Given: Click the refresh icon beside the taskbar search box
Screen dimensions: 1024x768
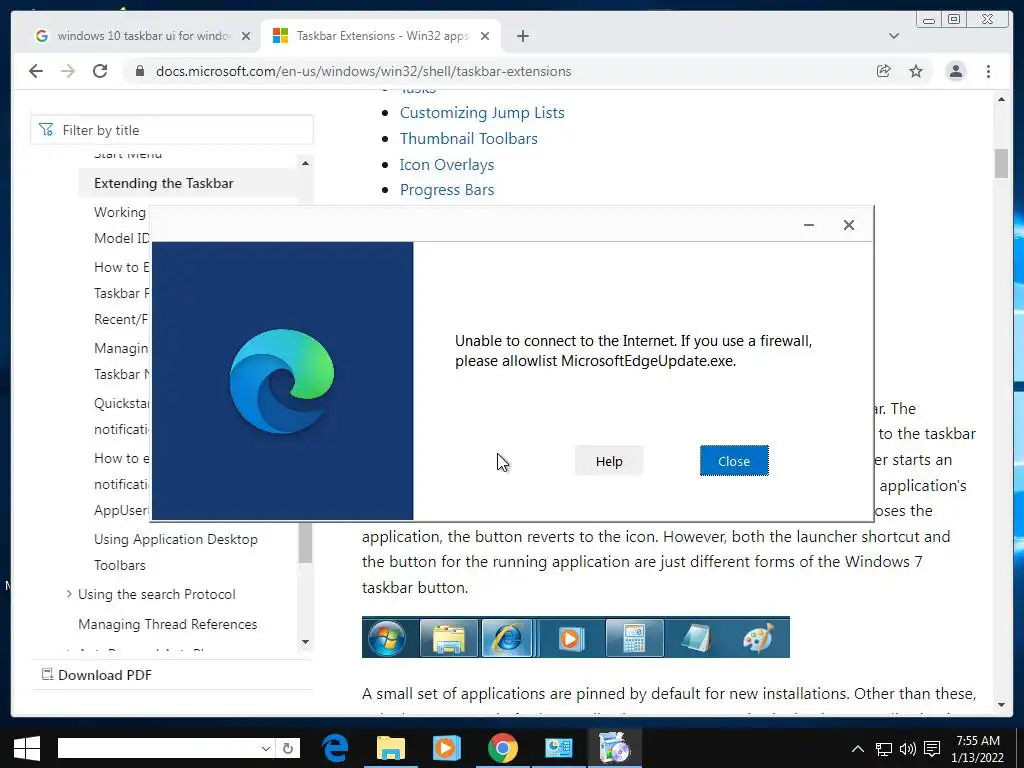Looking at the screenshot, I should tap(287, 748).
